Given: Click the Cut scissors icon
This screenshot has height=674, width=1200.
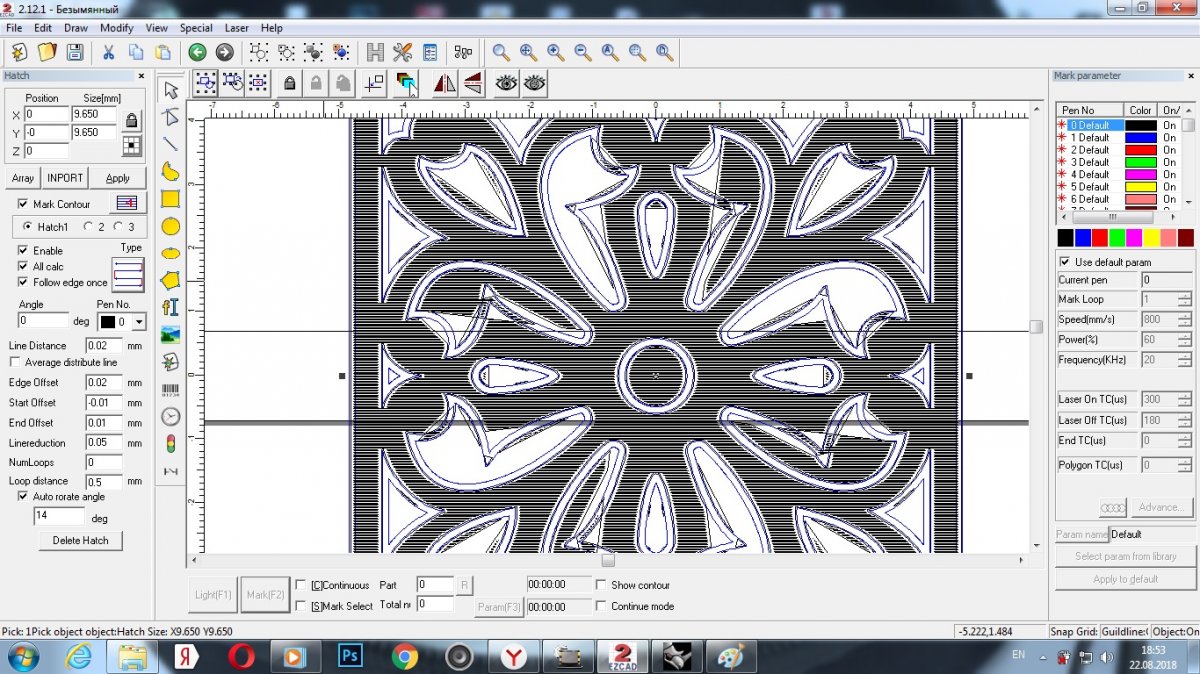Looking at the screenshot, I should pyautogui.click(x=107, y=52).
